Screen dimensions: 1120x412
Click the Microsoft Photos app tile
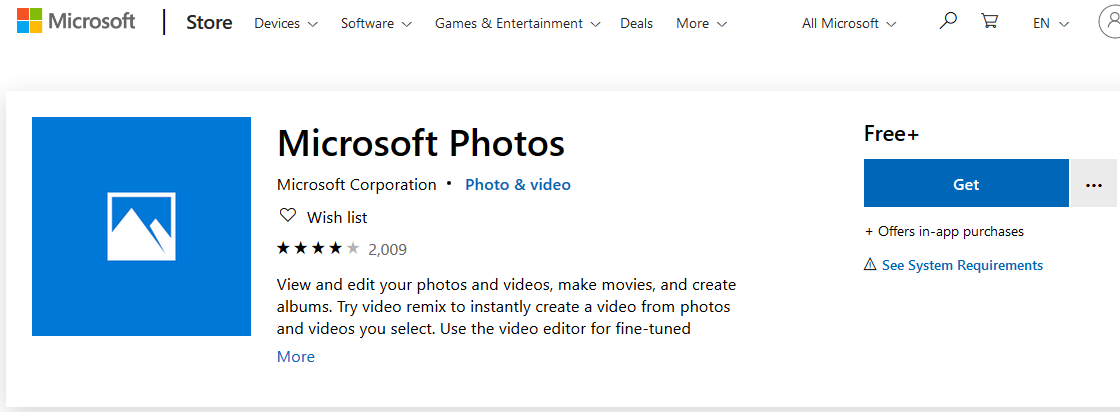(x=141, y=226)
